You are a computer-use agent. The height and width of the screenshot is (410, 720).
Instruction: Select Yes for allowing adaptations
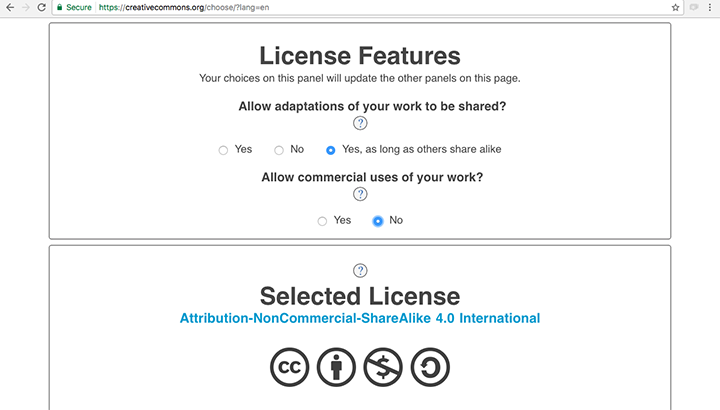pos(223,150)
